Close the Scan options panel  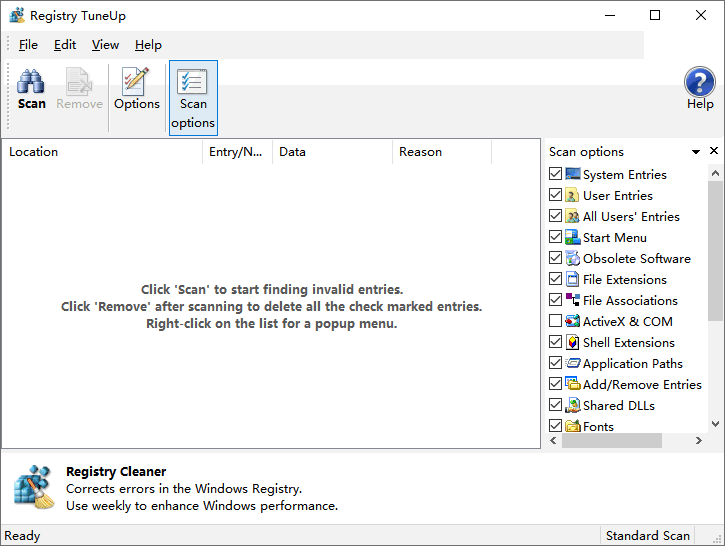coord(713,151)
